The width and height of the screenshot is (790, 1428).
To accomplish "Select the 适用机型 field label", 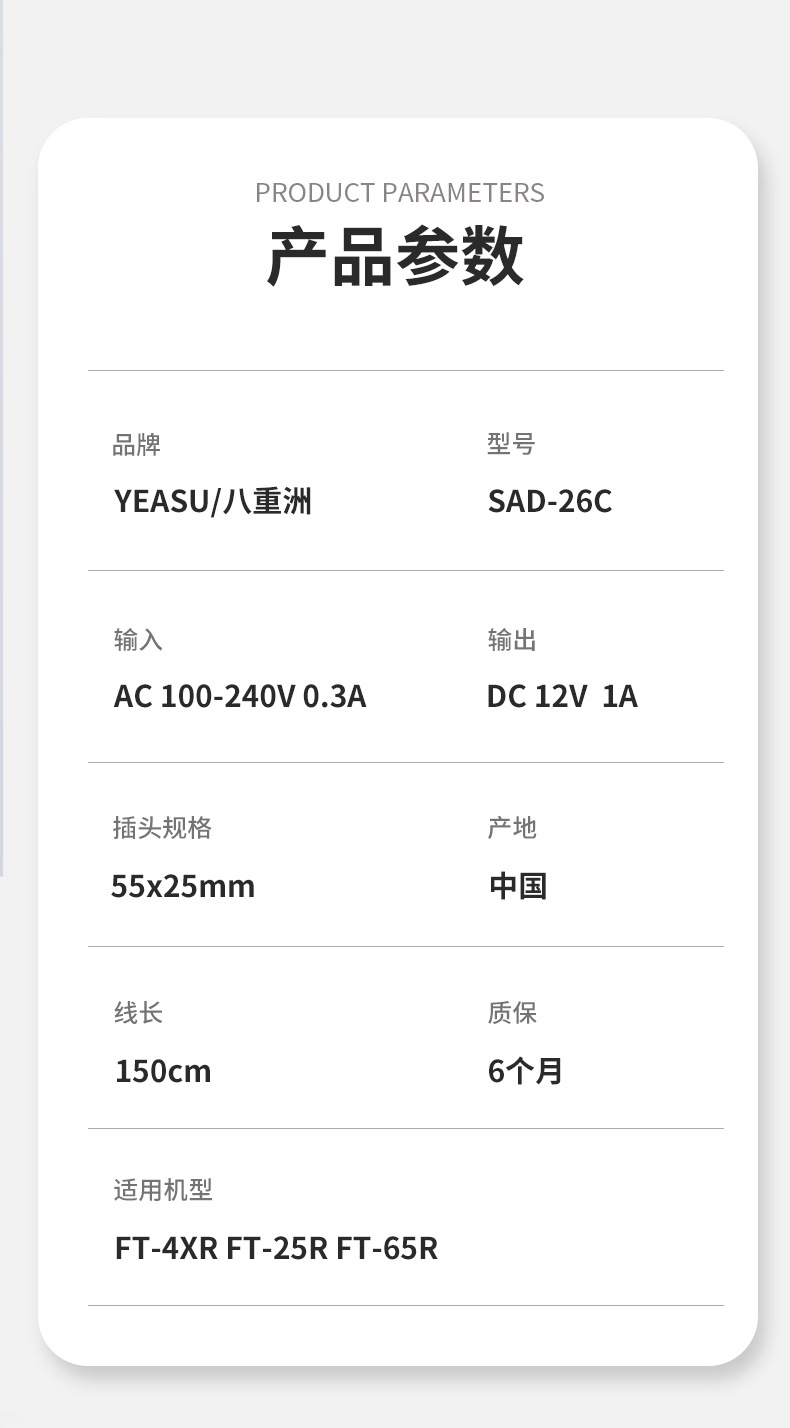I will pyautogui.click(x=163, y=1190).
